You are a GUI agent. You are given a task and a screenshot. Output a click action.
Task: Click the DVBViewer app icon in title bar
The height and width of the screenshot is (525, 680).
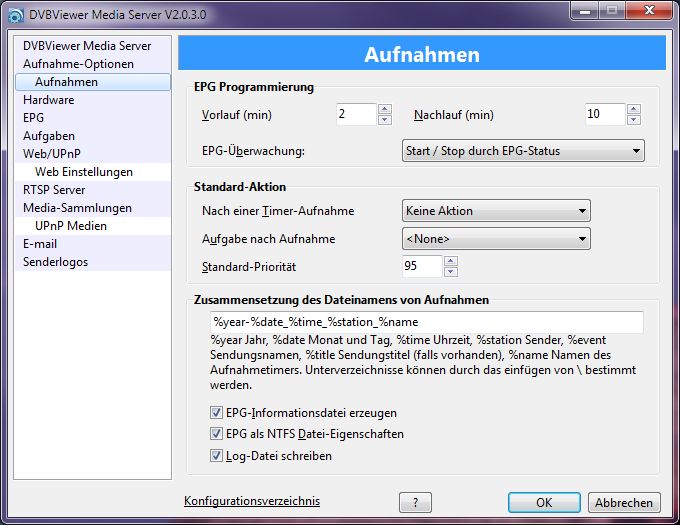pyautogui.click(x=14, y=13)
